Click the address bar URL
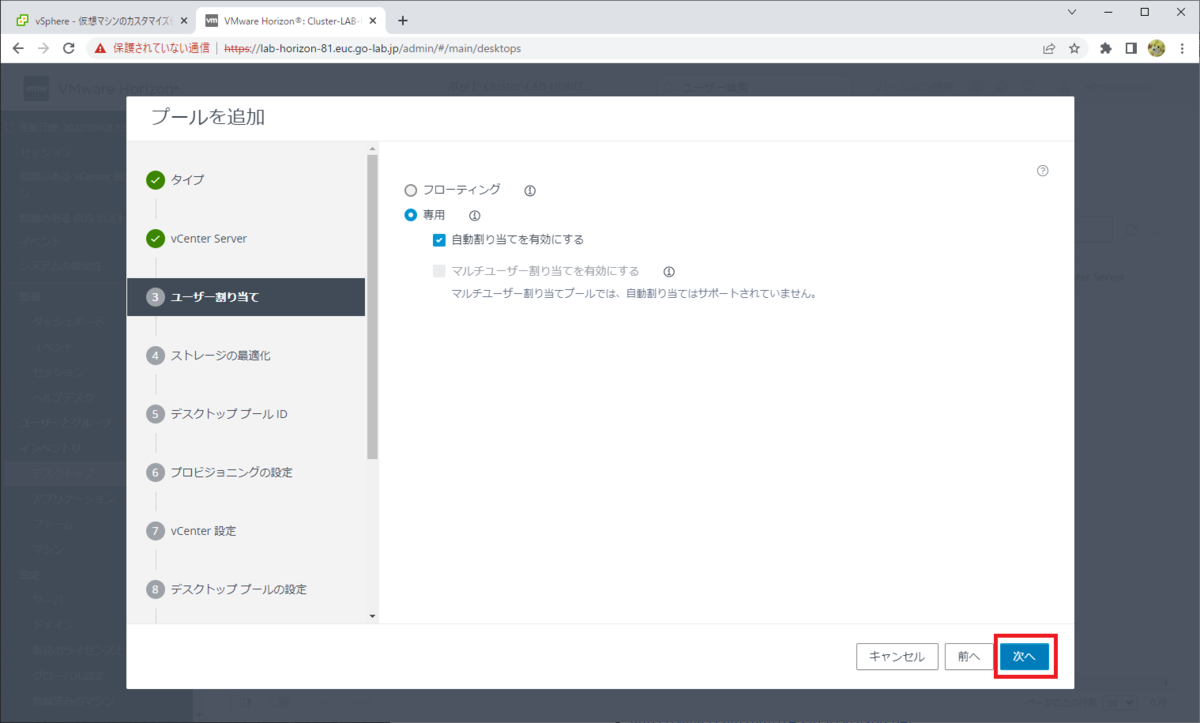 tap(372, 48)
